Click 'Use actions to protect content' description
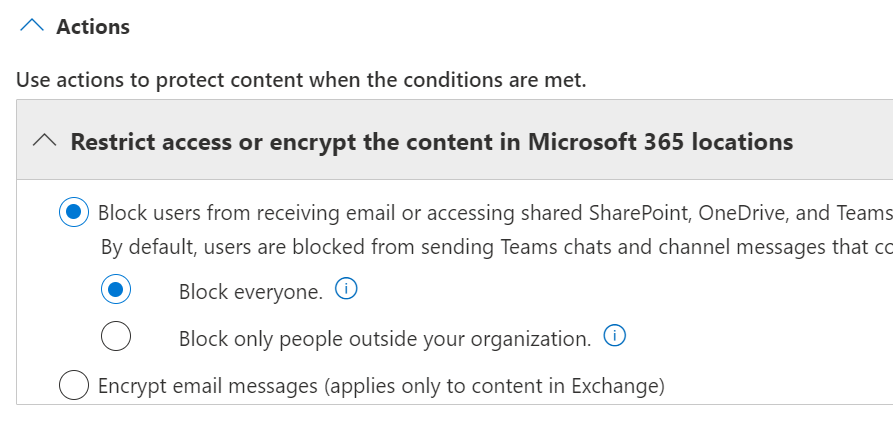This screenshot has height=431, width=893. tap(300, 80)
